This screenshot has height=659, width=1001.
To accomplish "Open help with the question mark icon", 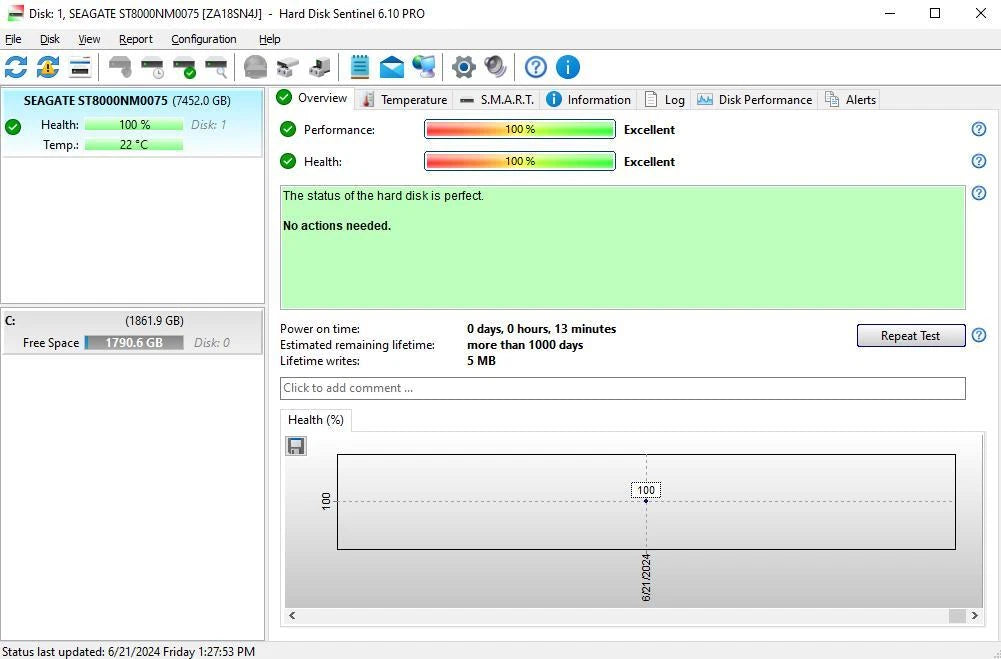I will pyautogui.click(x=535, y=67).
